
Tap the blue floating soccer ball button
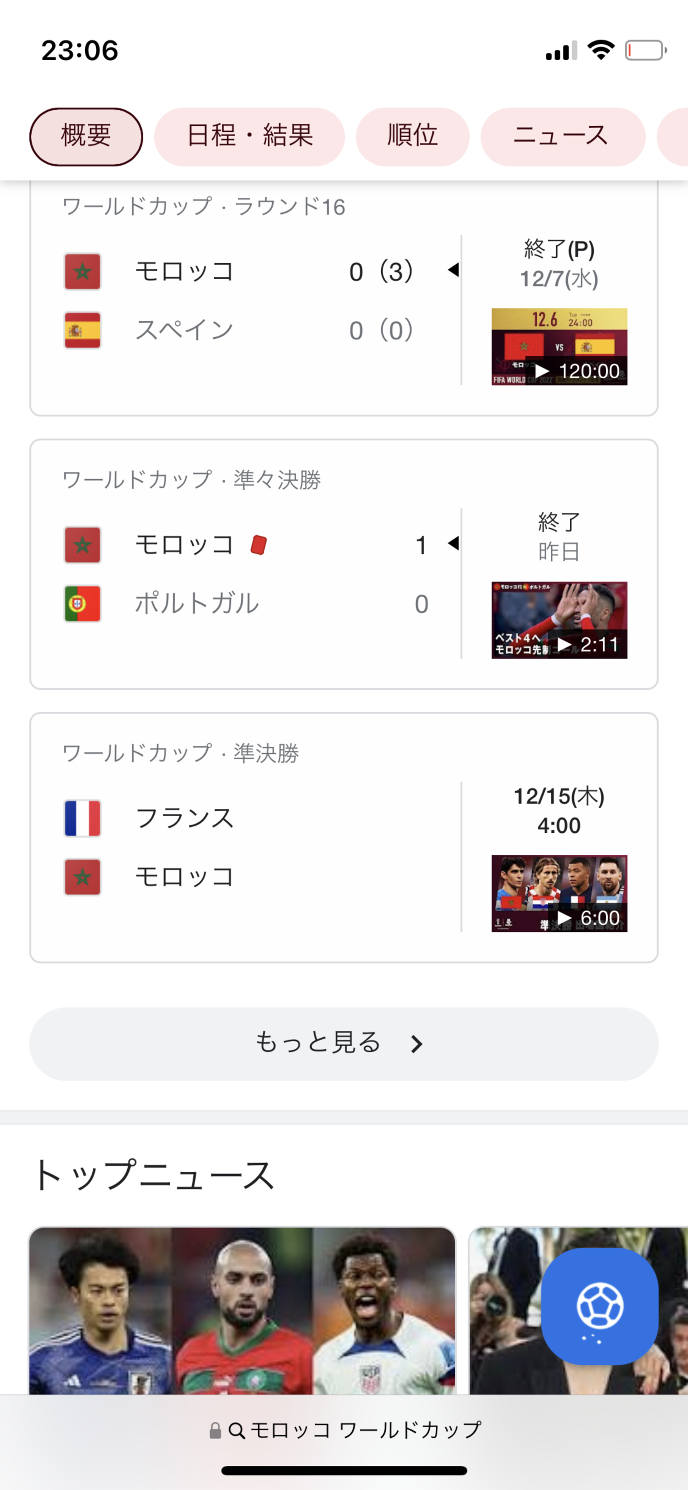tap(600, 1306)
